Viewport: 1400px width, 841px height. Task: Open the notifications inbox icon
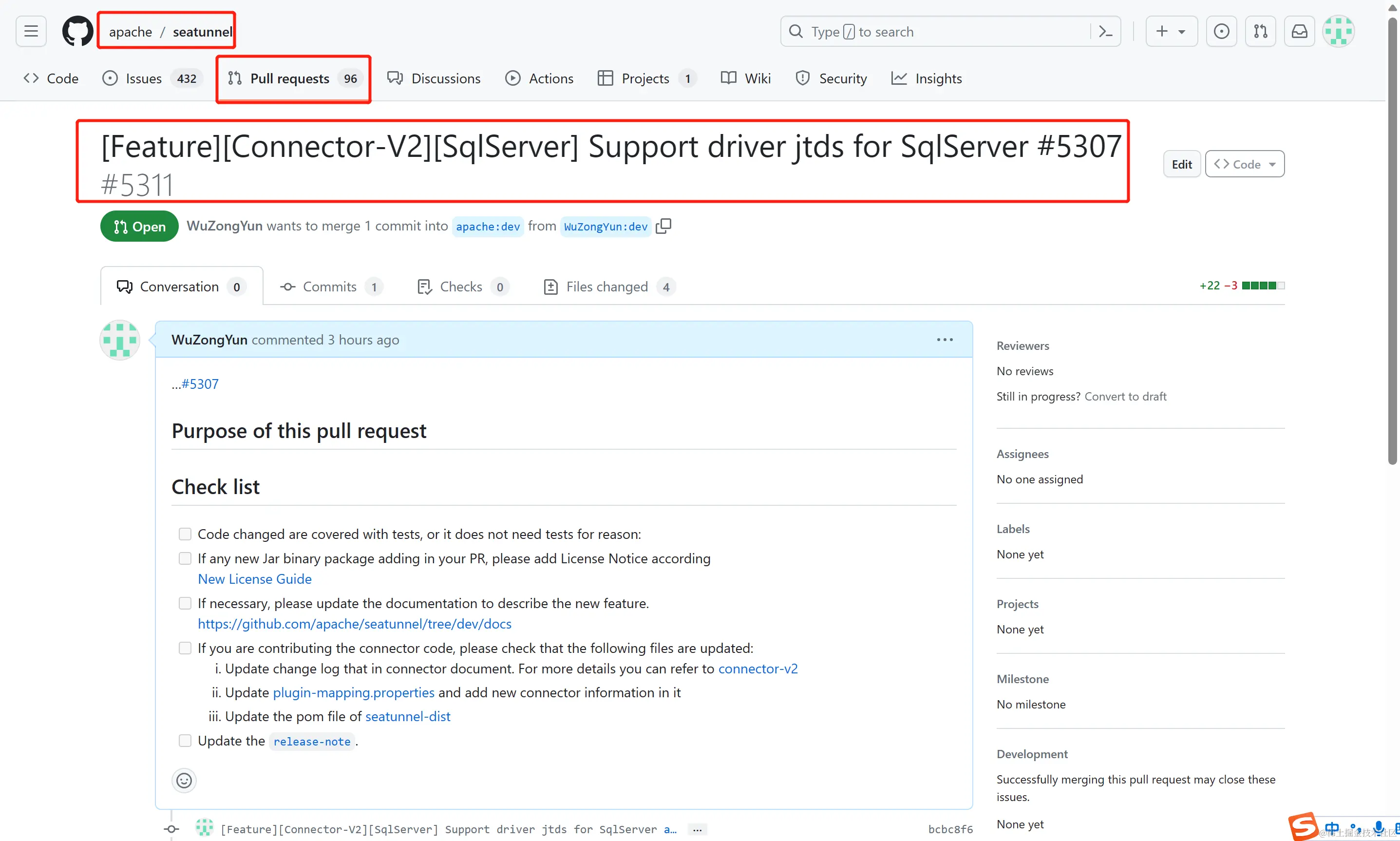point(1299,31)
